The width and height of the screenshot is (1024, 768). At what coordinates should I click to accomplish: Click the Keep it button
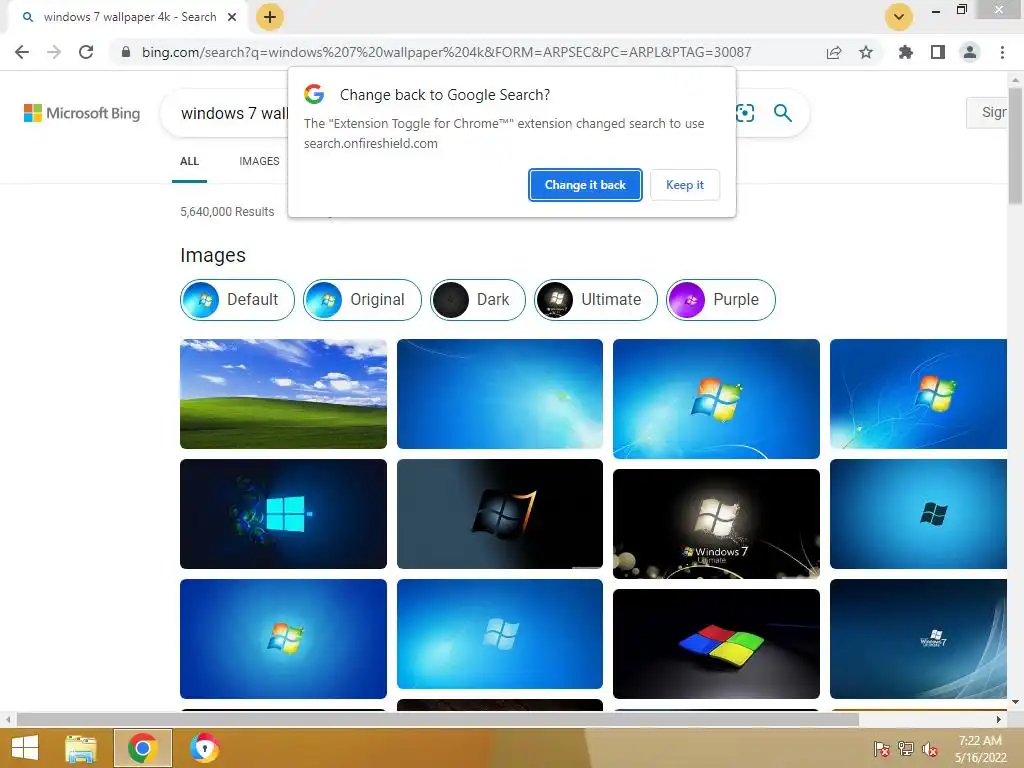pyautogui.click(x=685, y=185)
